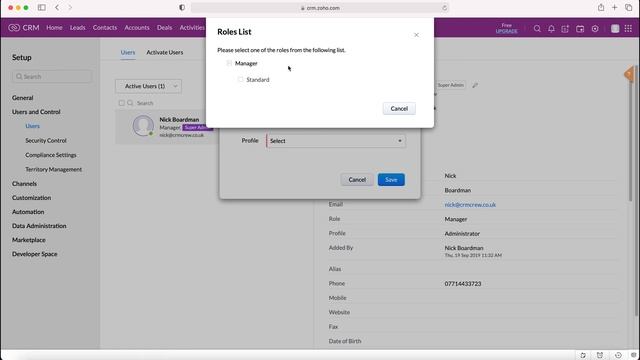Click the calendar icon in CRM header

[580, 29]
